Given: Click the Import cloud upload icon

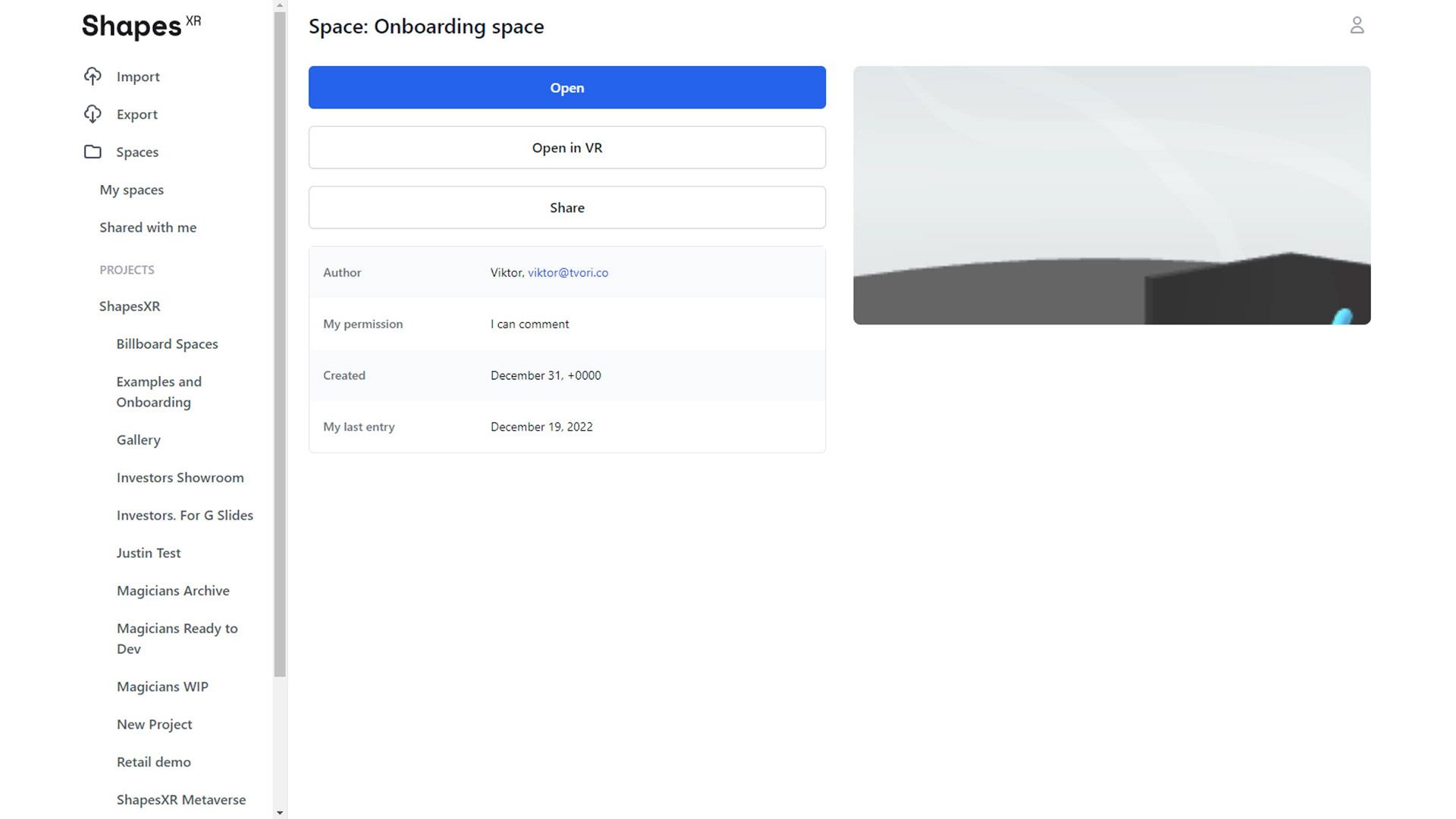Looking at the screenshot, I should [x=93, y=77].
